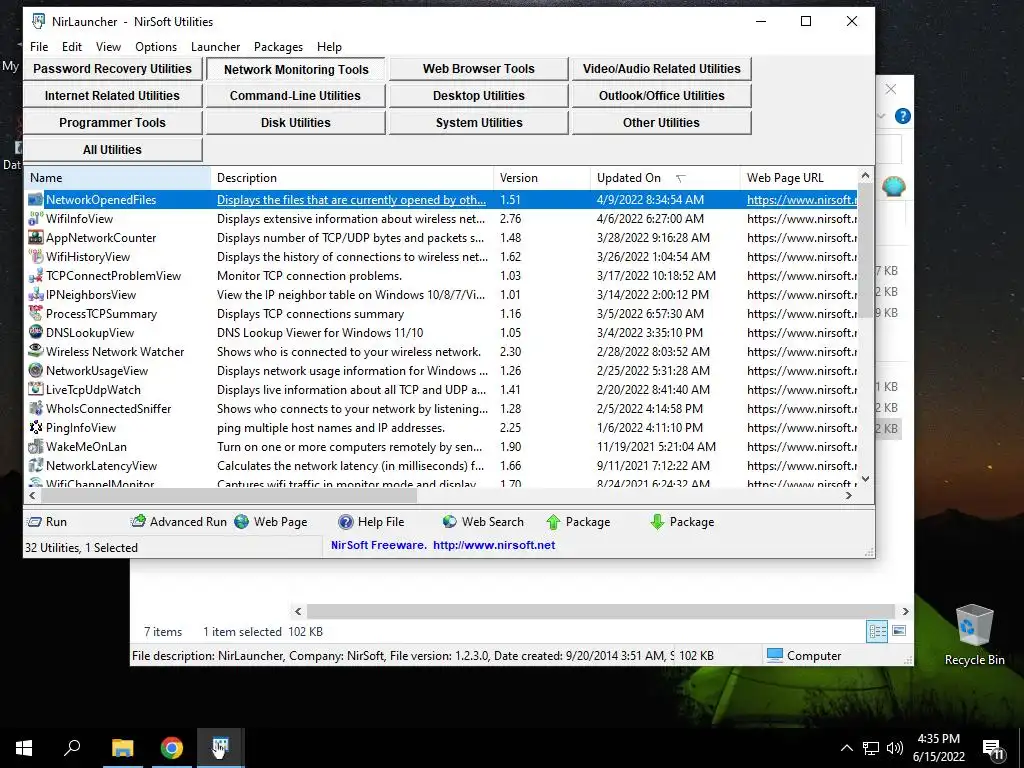The width and height of the screenshot is (1024, 768).
Task: Open the Packages menu
Action: coord(278,47)
